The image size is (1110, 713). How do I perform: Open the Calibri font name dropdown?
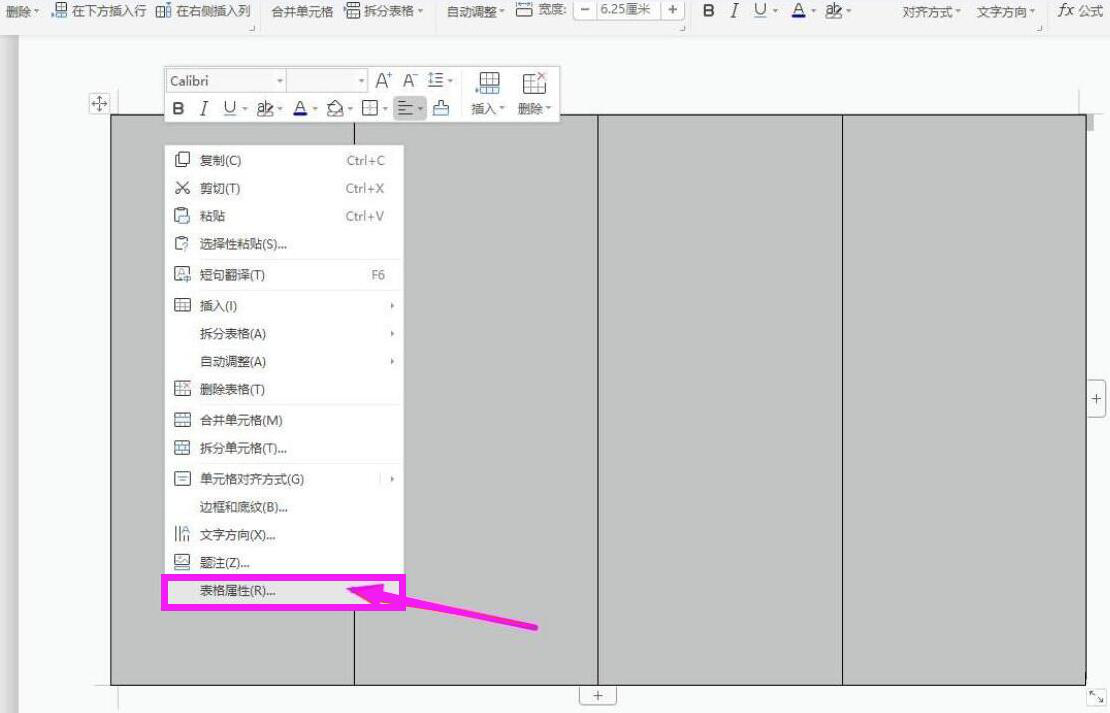click(x=280, y=81)
